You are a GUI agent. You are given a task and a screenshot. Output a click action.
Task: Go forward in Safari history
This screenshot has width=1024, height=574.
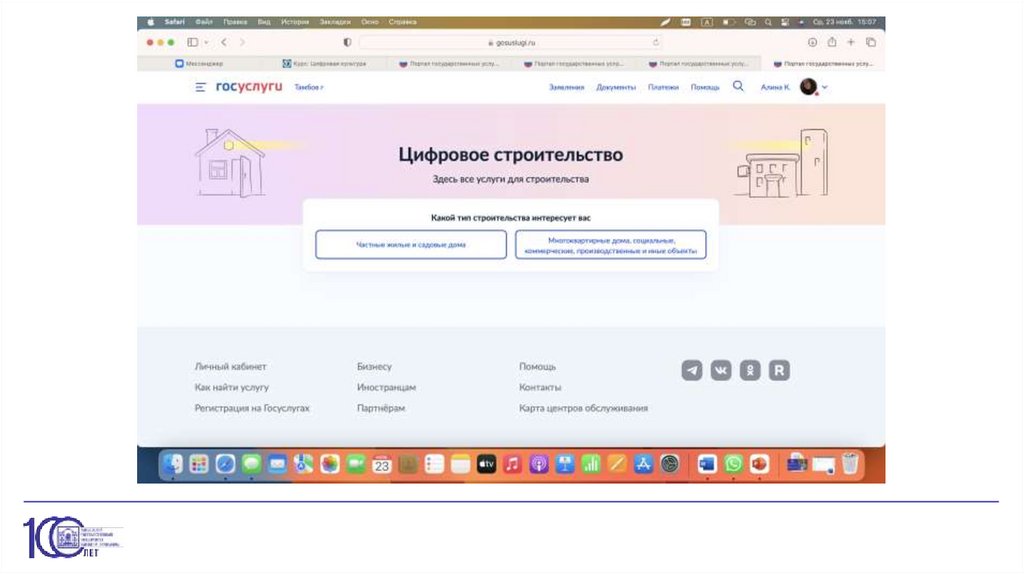point(242,42)
